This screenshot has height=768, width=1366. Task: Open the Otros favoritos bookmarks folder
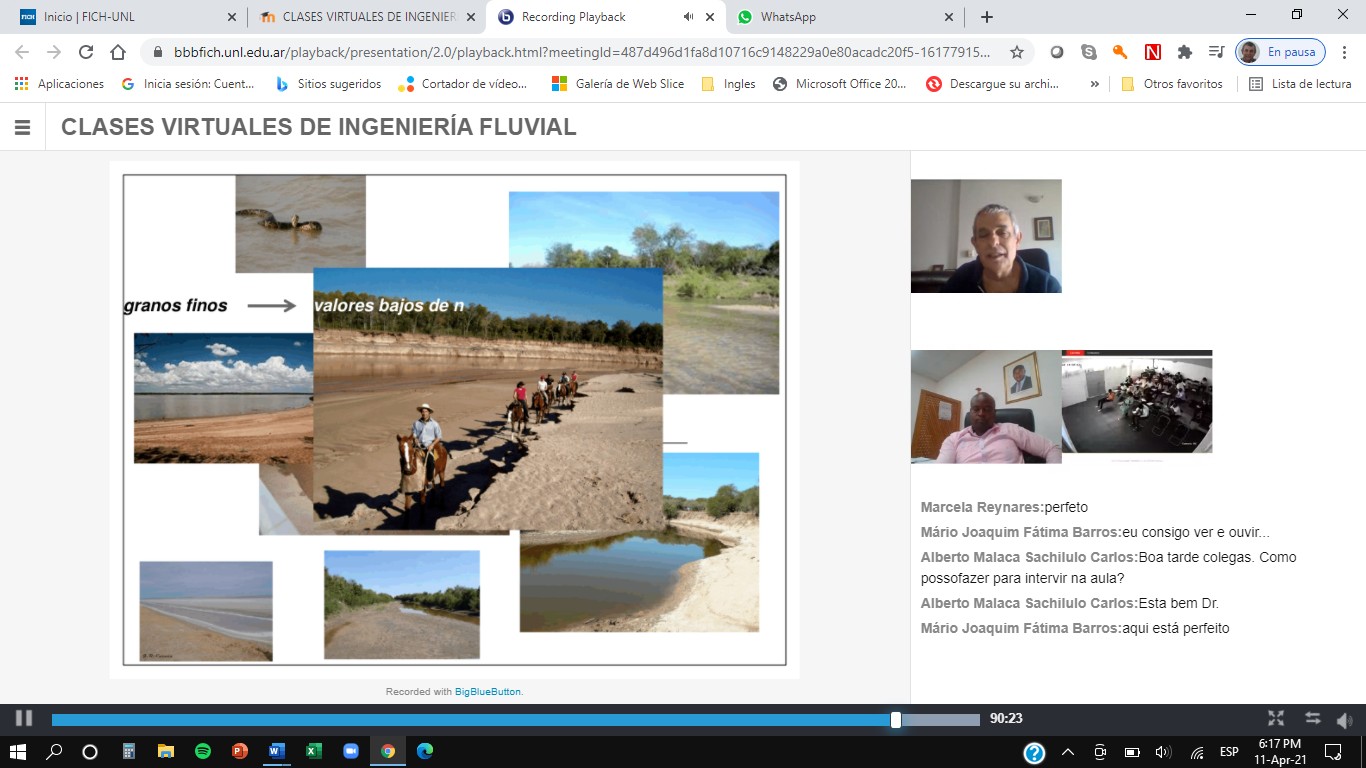[x=1172, y=84]
